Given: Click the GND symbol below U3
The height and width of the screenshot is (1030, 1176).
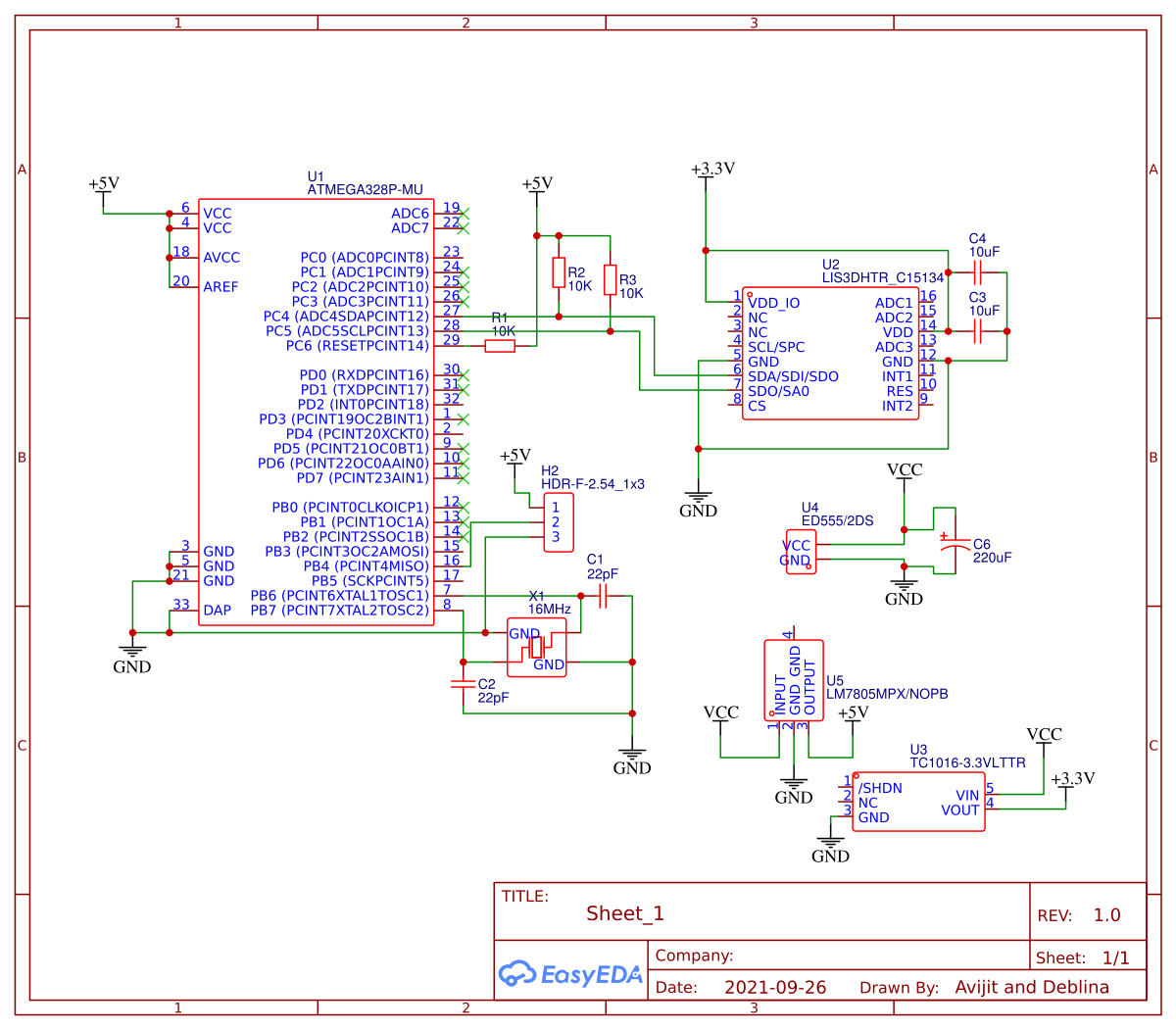Looking at the screenshot, I should [x=830, y=848].
